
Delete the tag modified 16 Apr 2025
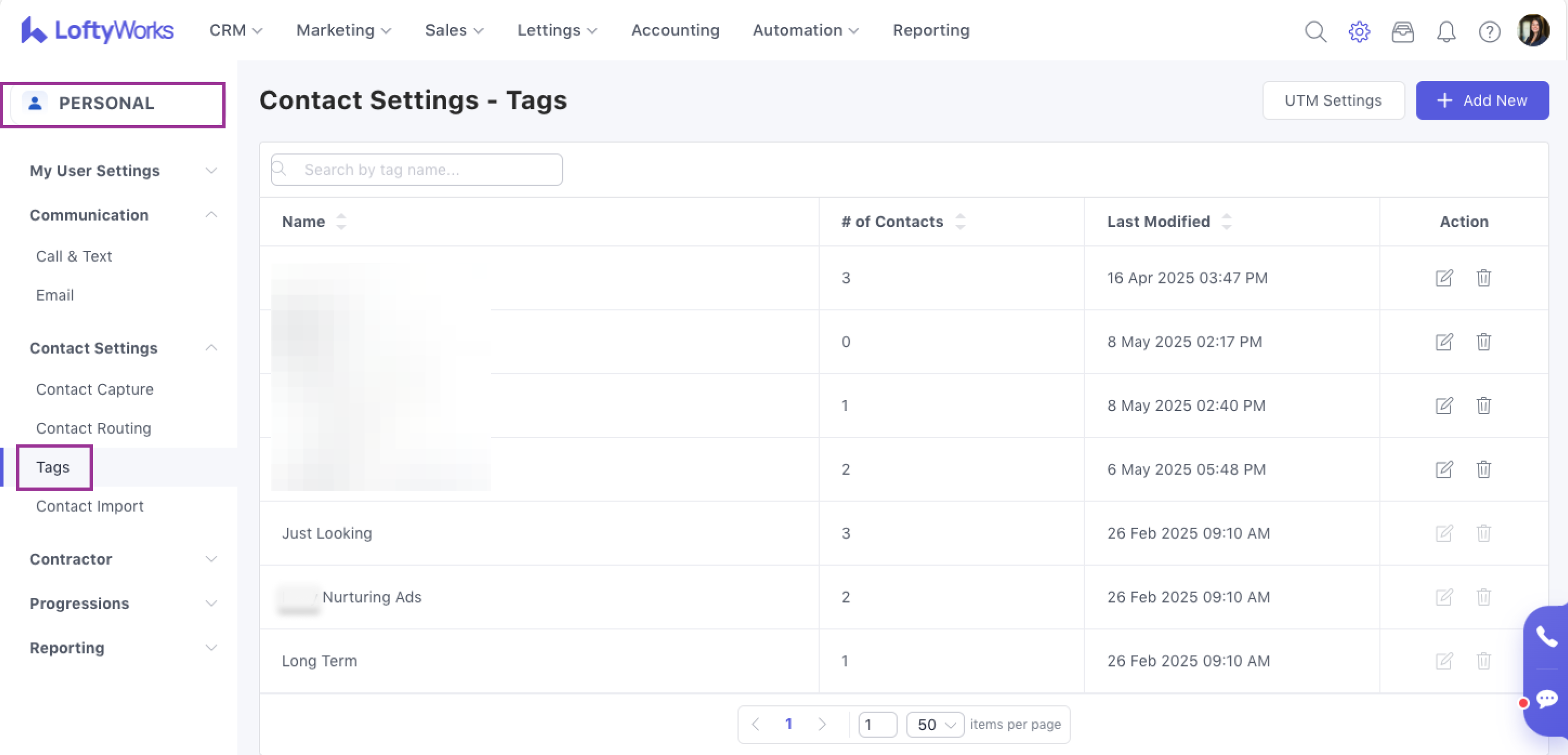1483,278
